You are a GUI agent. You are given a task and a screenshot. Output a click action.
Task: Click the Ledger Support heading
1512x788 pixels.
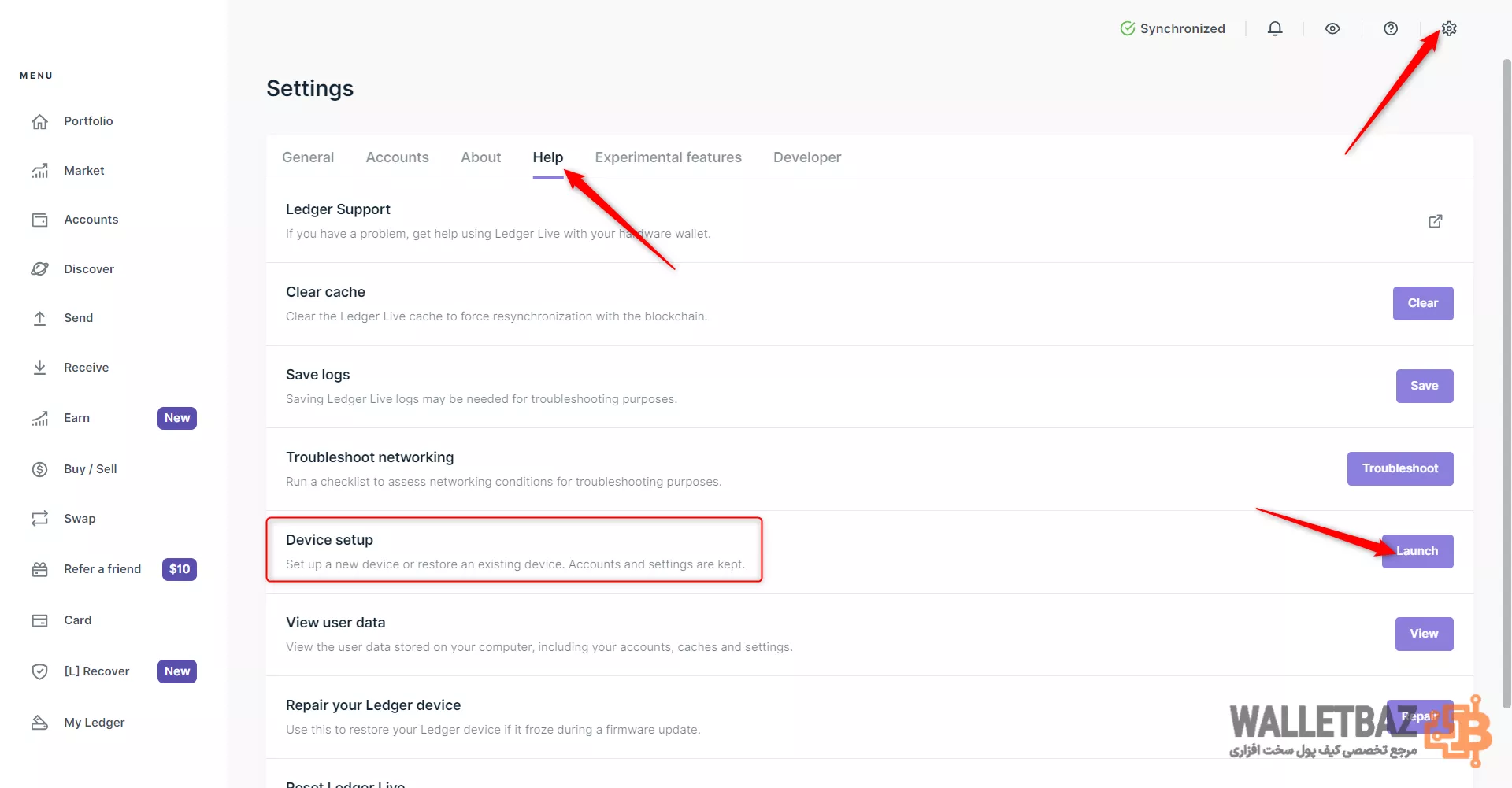tap(338, 209)
